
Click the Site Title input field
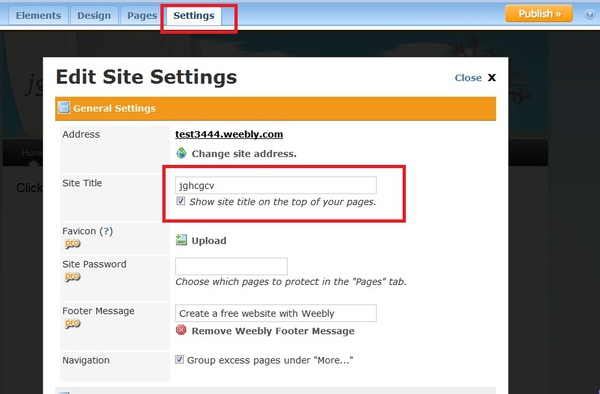[276, 185]
